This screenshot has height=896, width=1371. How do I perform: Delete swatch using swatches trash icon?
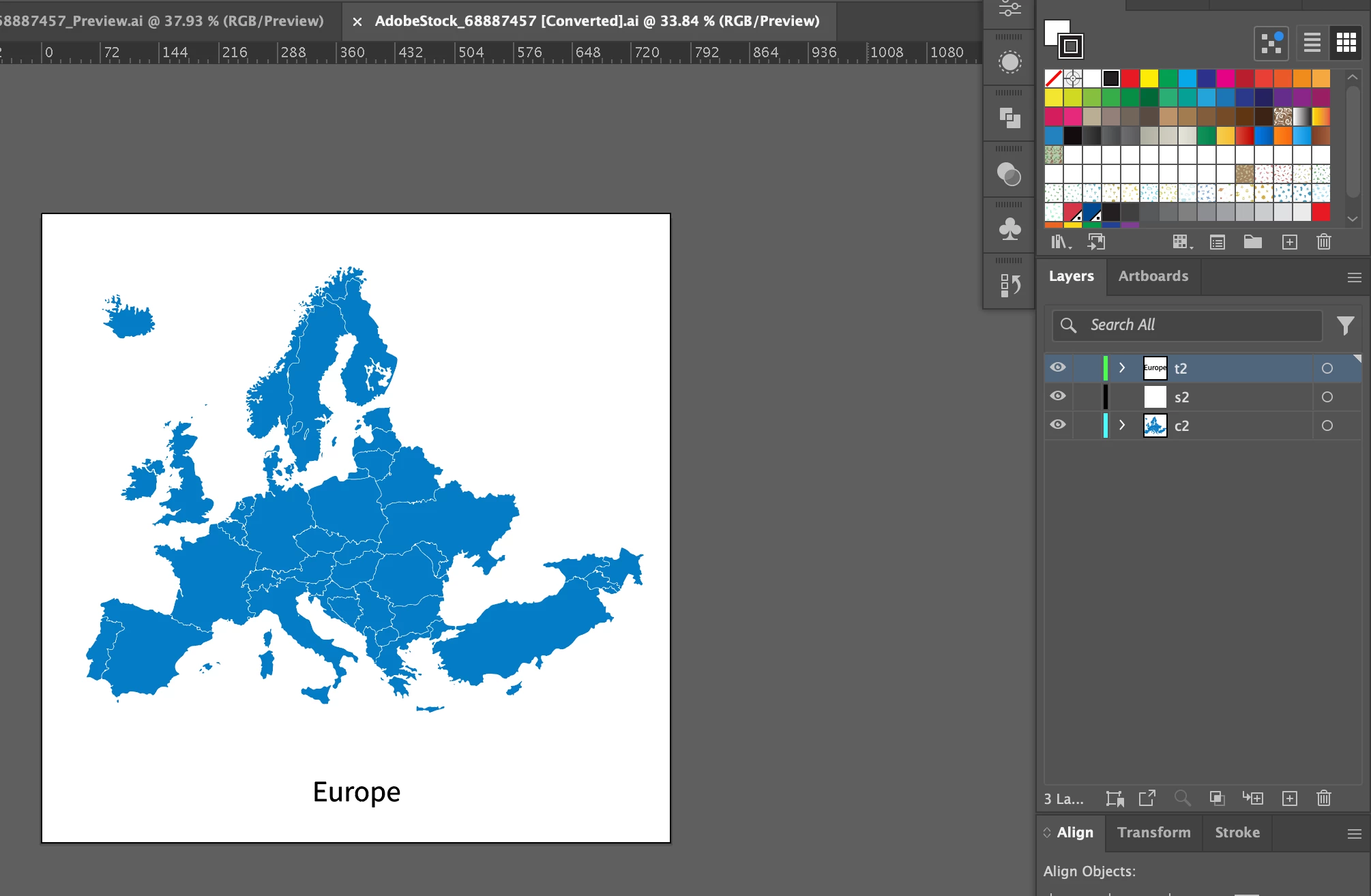point(1324,242)
